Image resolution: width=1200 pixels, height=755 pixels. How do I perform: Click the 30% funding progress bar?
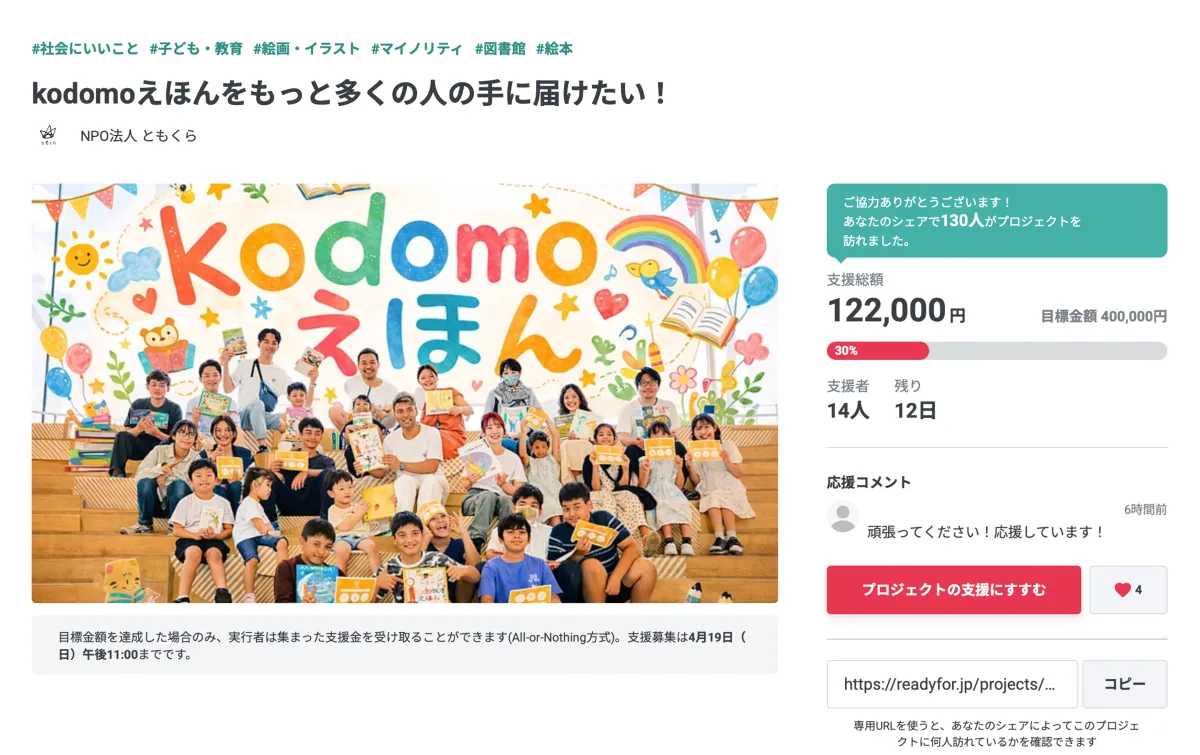tap(996, 351)
